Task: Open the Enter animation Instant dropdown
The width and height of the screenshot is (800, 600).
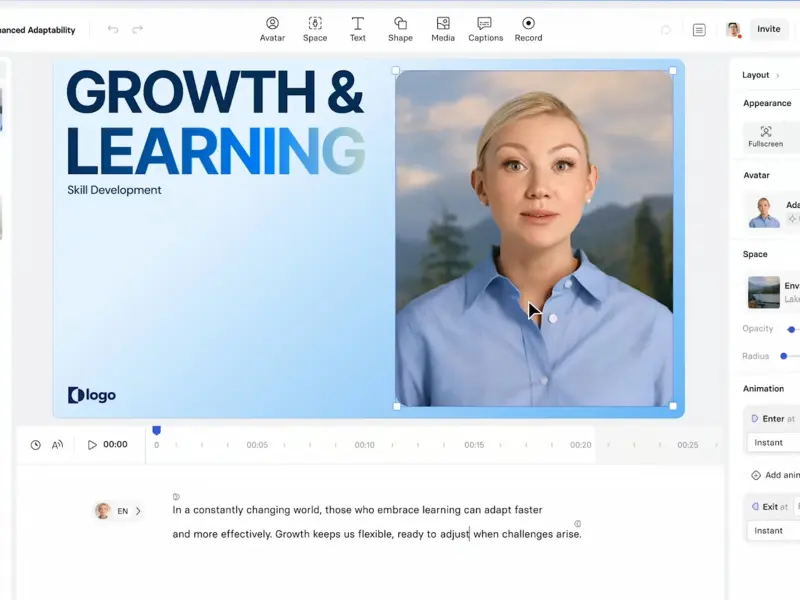Action: tap(773, 442)
